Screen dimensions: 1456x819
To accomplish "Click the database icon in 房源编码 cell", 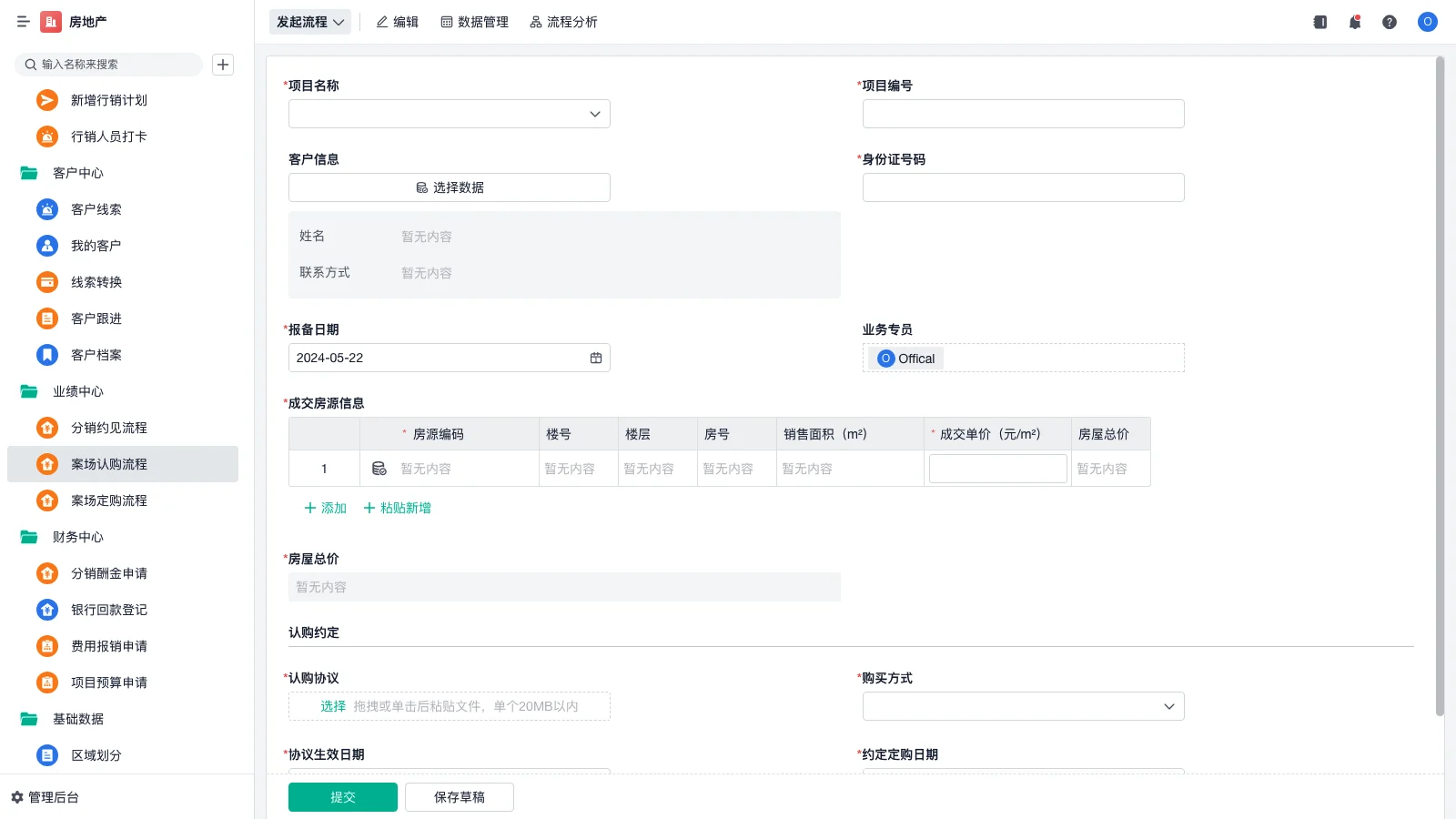I will pos(379,469).
